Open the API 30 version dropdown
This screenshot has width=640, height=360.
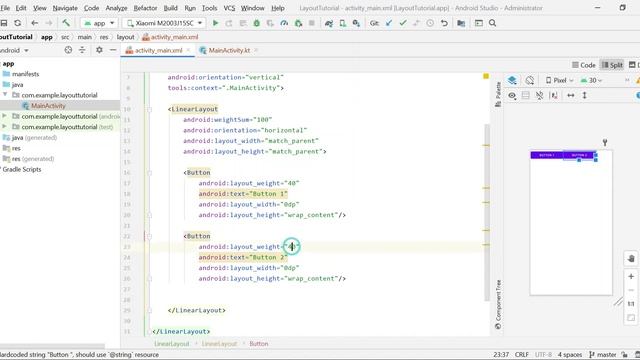click(x=591, y=80)
